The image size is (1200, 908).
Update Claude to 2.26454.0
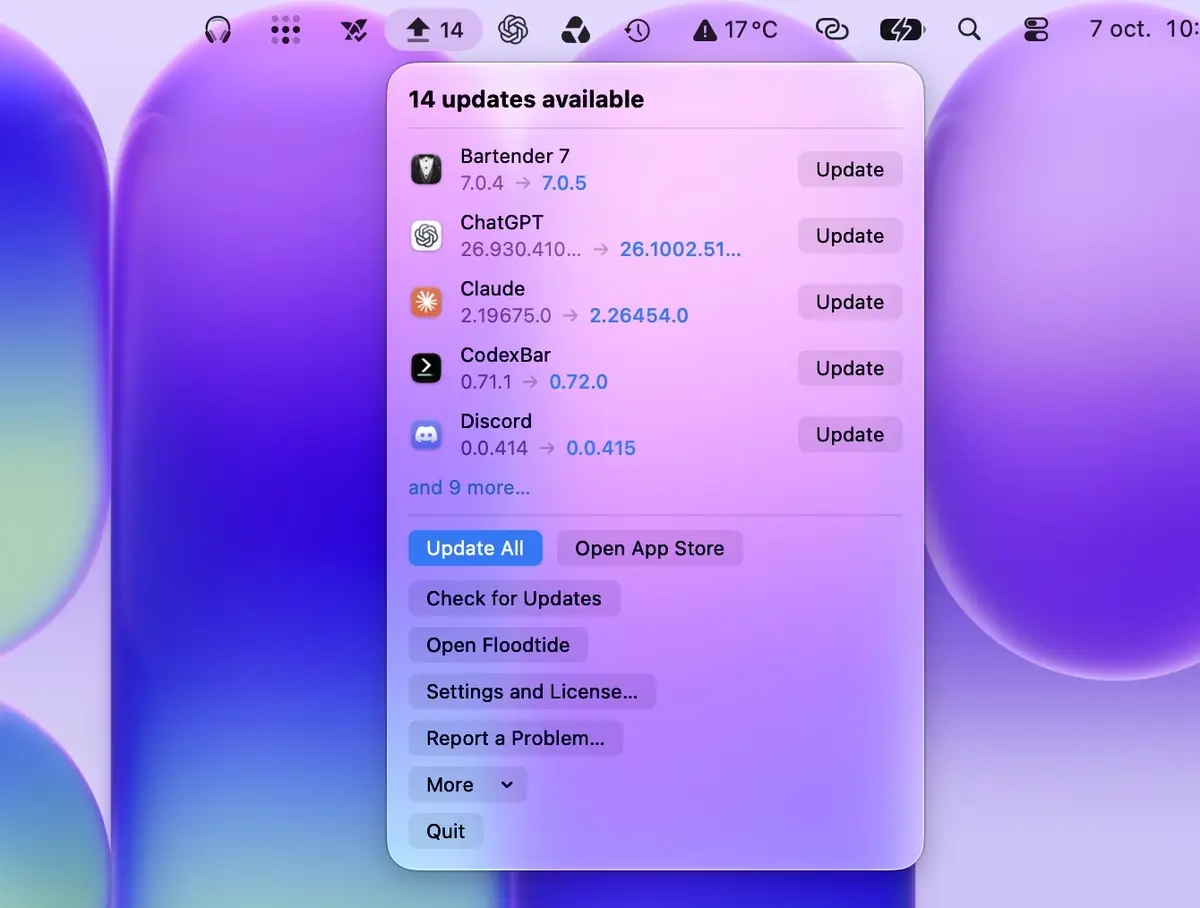coord(850,302)
